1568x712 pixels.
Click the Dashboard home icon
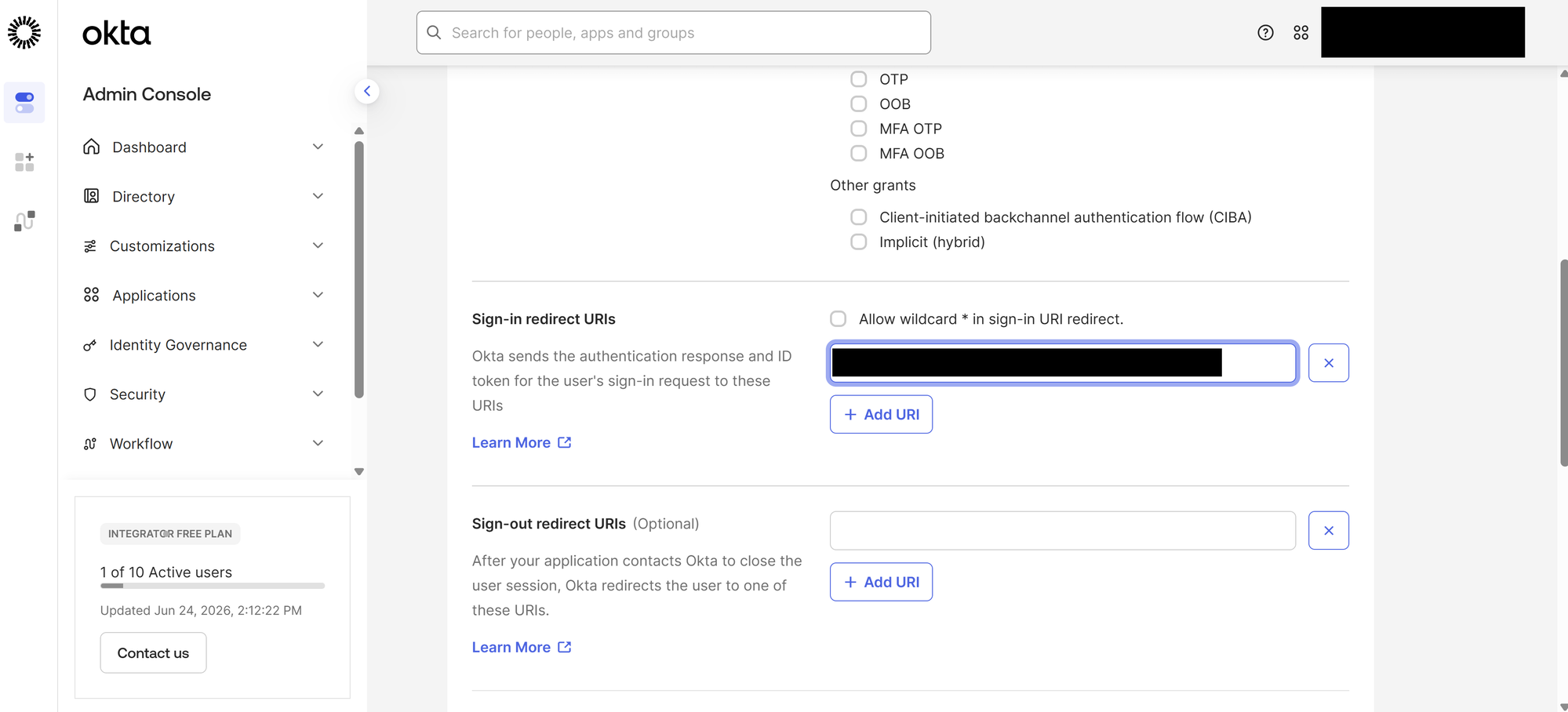pyautogui.click(x=92, y=147)
